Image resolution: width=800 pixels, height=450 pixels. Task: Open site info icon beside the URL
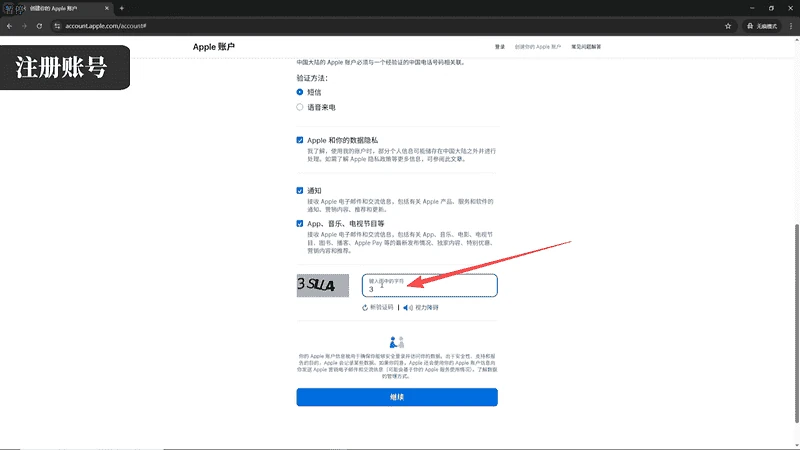click(57, 26)
